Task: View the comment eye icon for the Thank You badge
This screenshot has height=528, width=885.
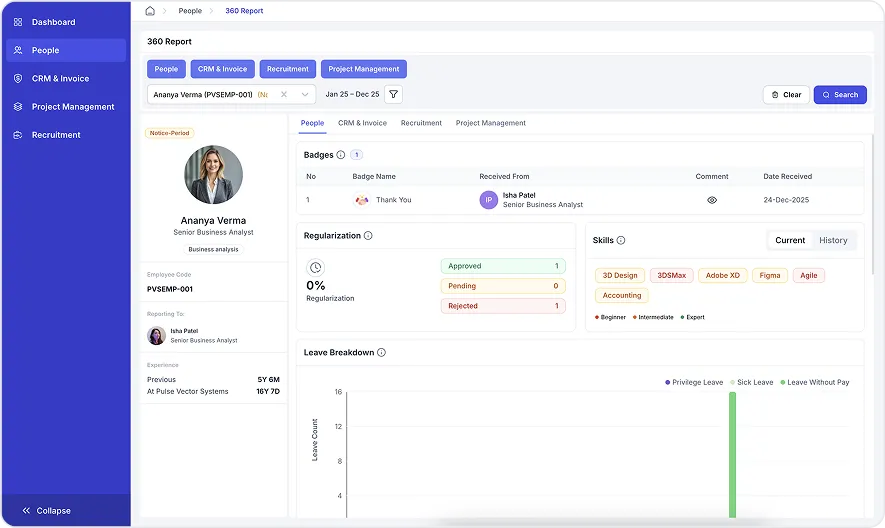Action: click(712, 200)
